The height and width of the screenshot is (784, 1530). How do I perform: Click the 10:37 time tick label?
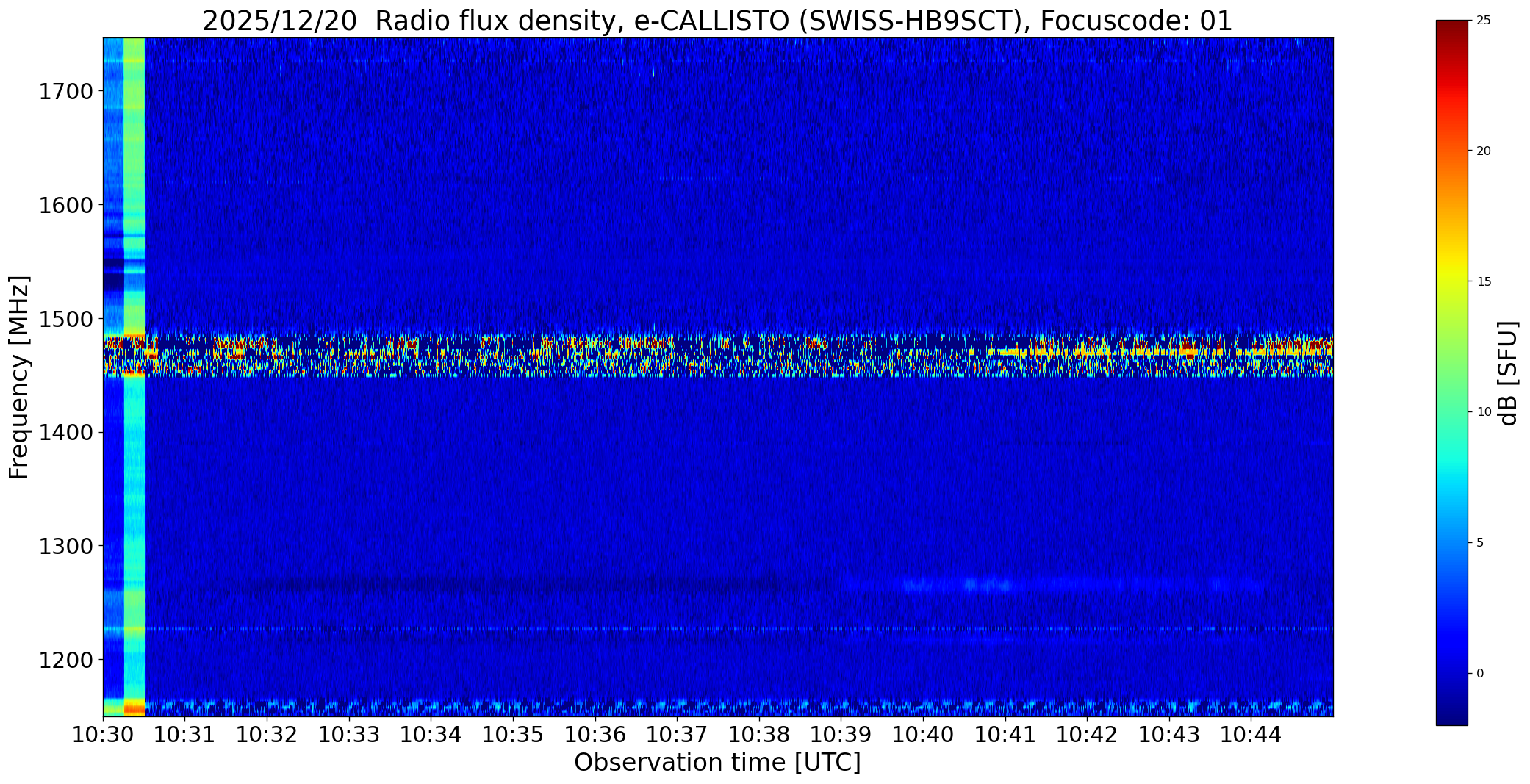[x=677, y=734]
